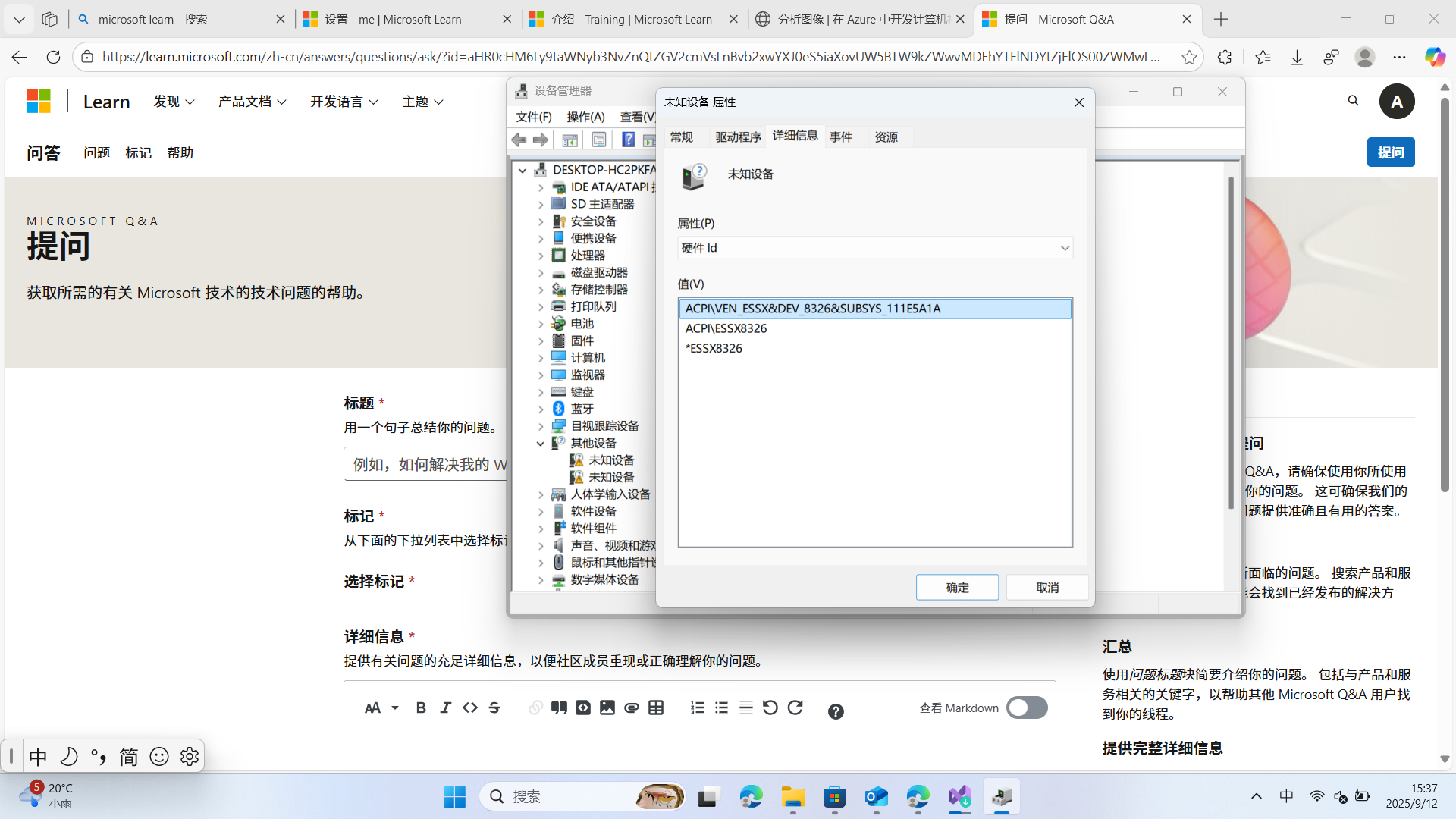Undo the last editor action
The image size is (1456, 819).
770,708
